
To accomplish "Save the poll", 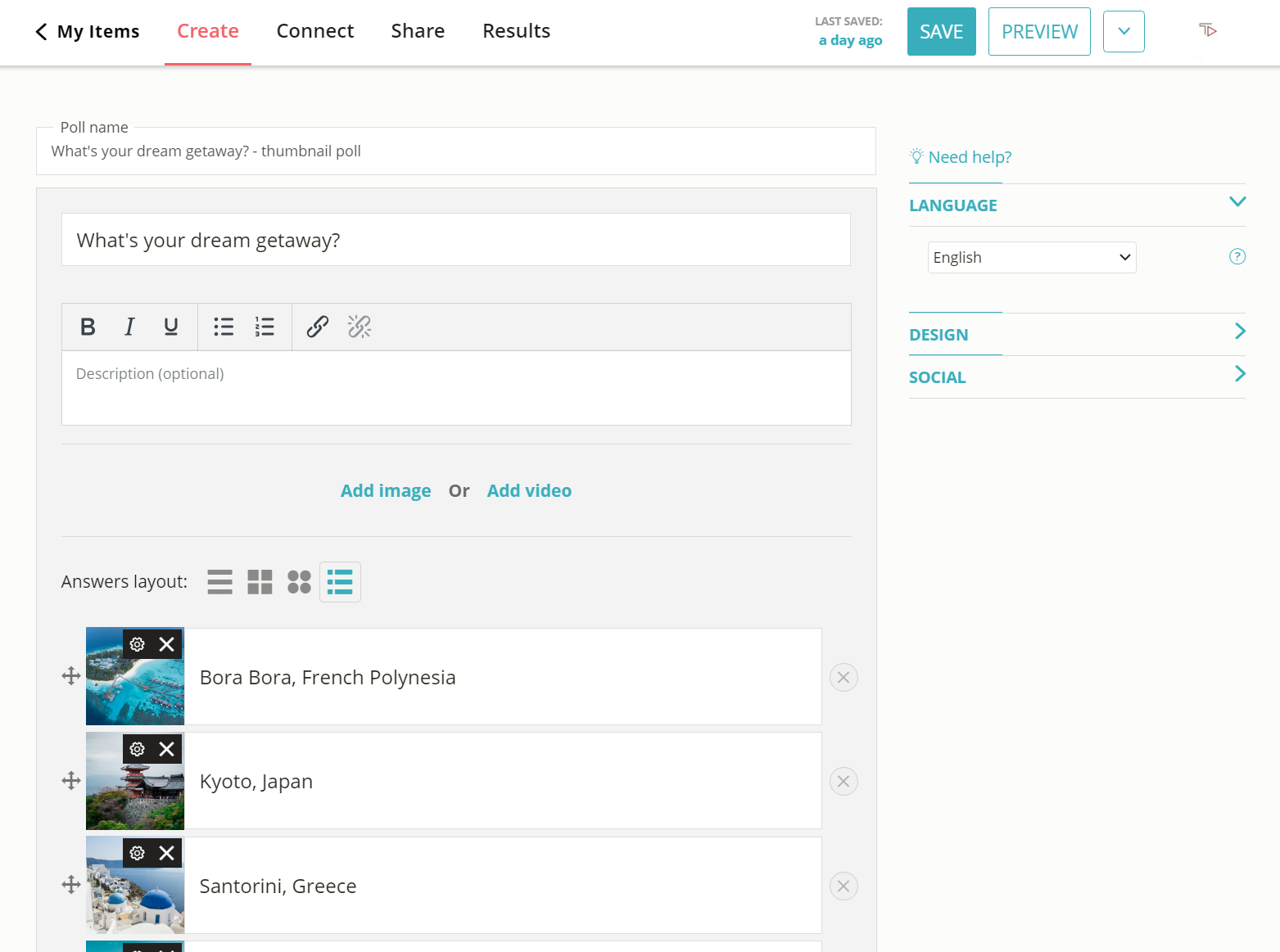I will click(941, 31).
